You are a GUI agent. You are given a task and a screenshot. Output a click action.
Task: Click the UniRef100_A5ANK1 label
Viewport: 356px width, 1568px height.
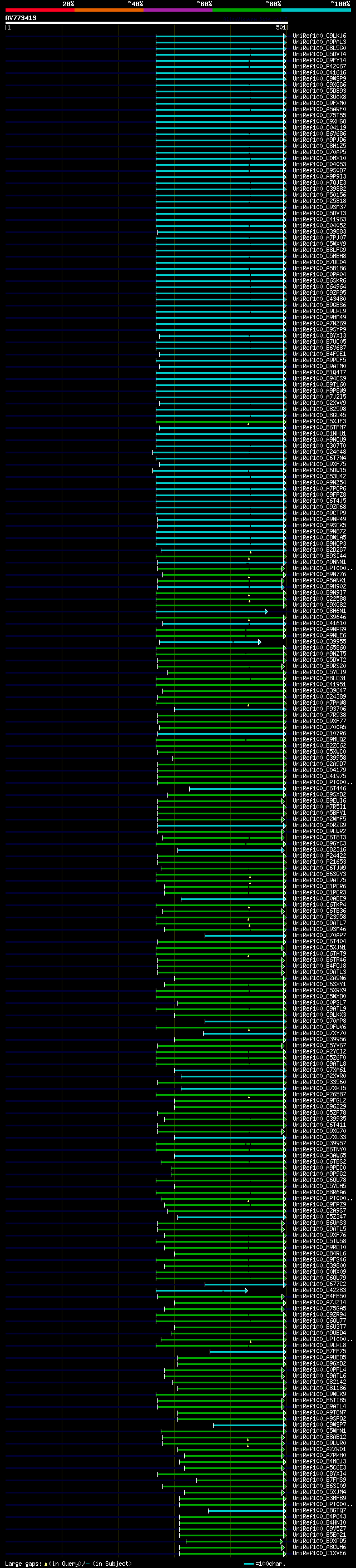click(x=319, y=580)
